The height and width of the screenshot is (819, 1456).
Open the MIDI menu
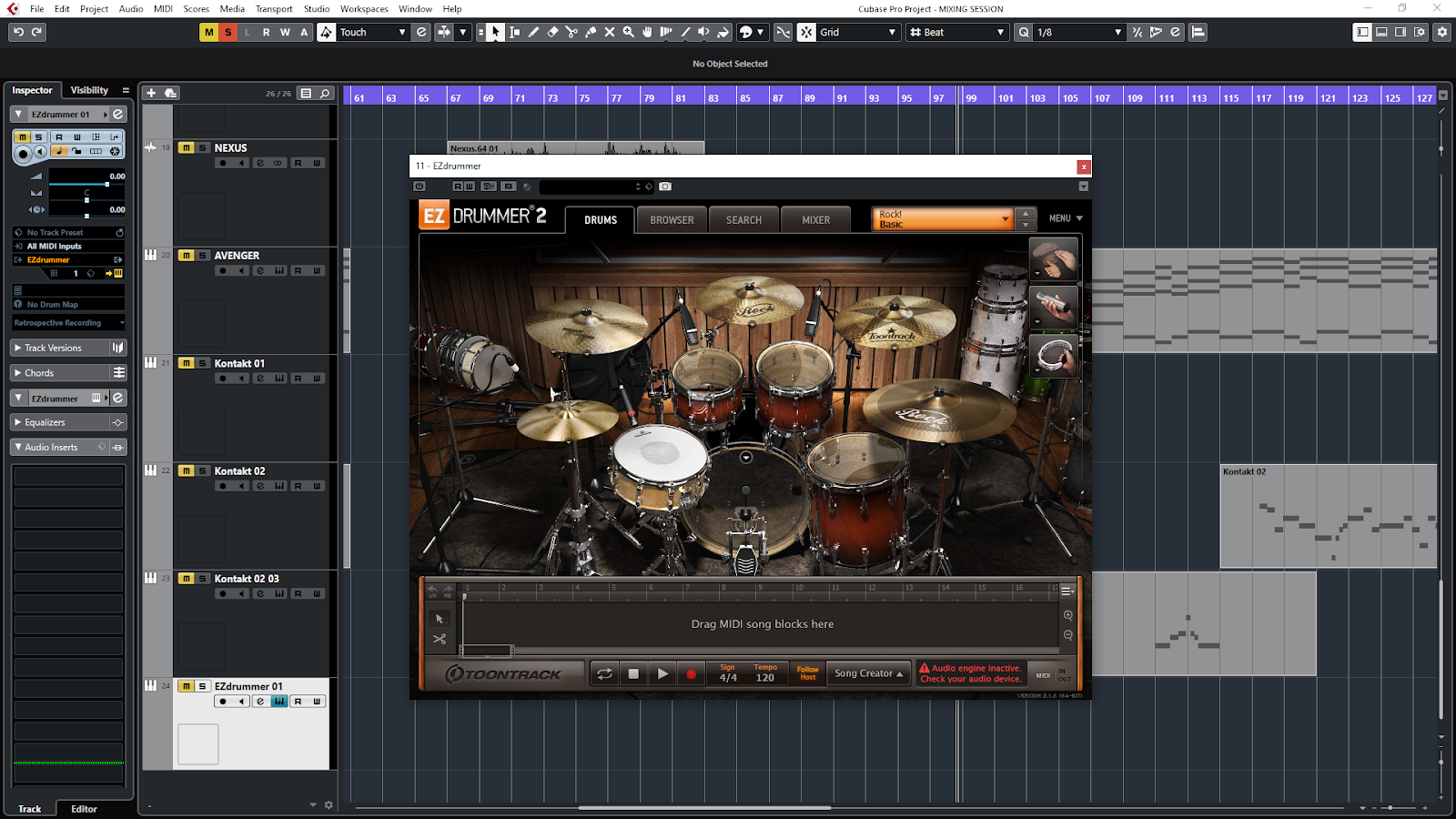click(x=163, y=9)
